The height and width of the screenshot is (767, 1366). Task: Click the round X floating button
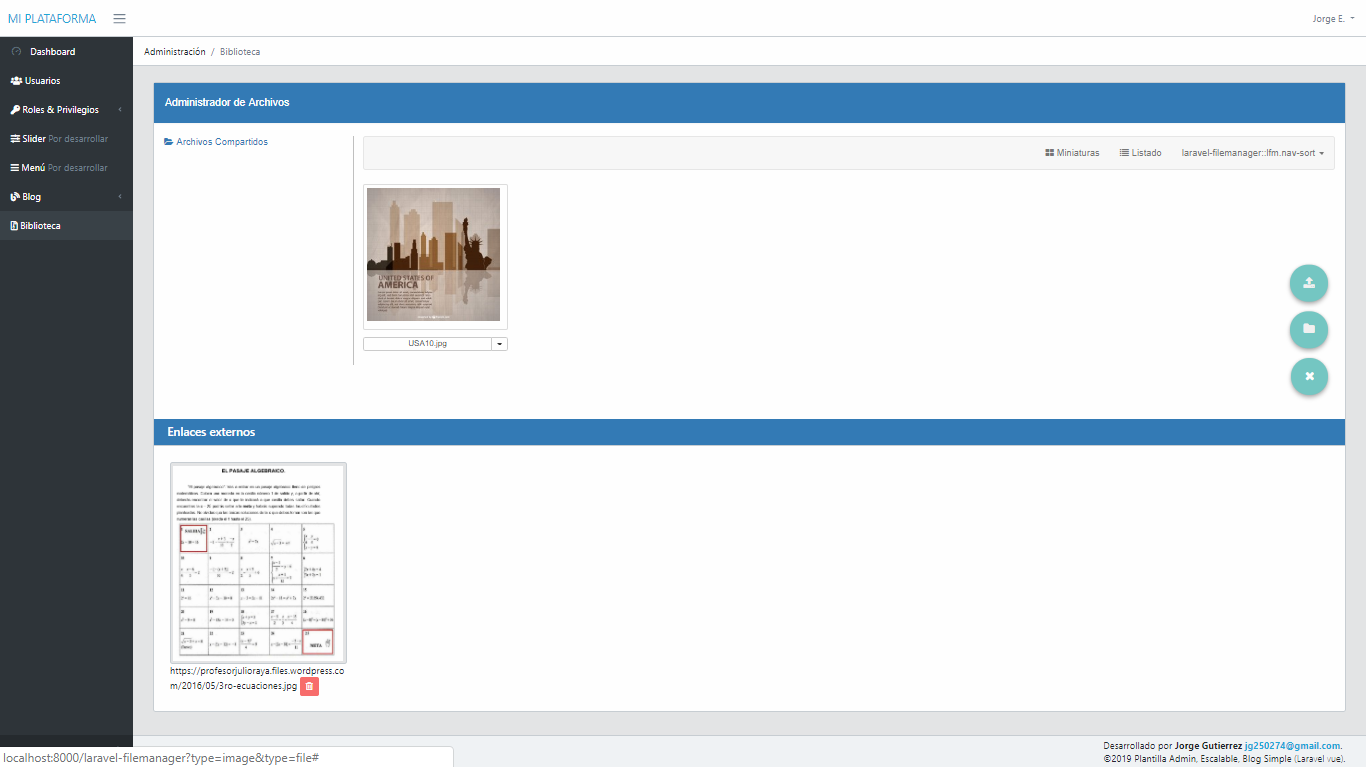(1309, 376)
